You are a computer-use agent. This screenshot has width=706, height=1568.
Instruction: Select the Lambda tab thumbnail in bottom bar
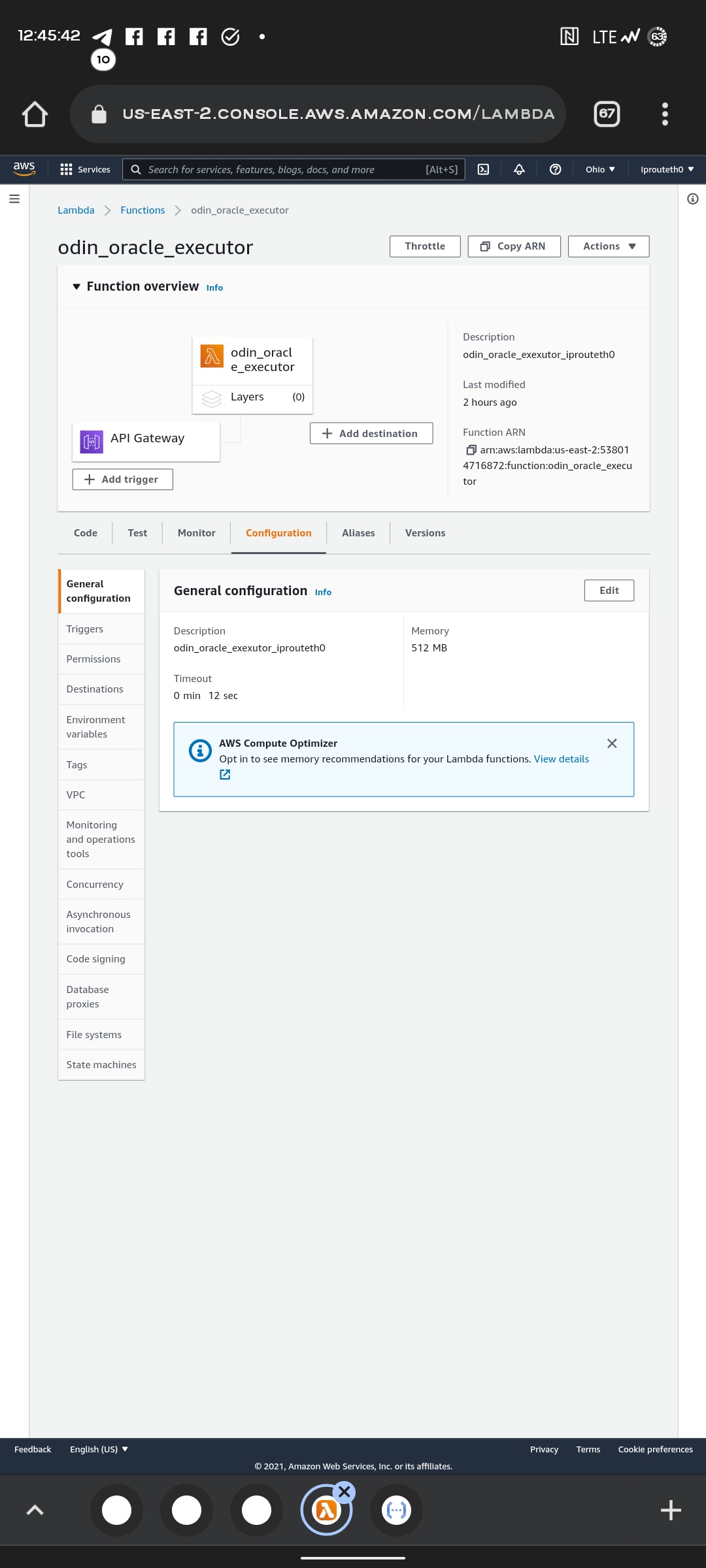click(326, 1510)
